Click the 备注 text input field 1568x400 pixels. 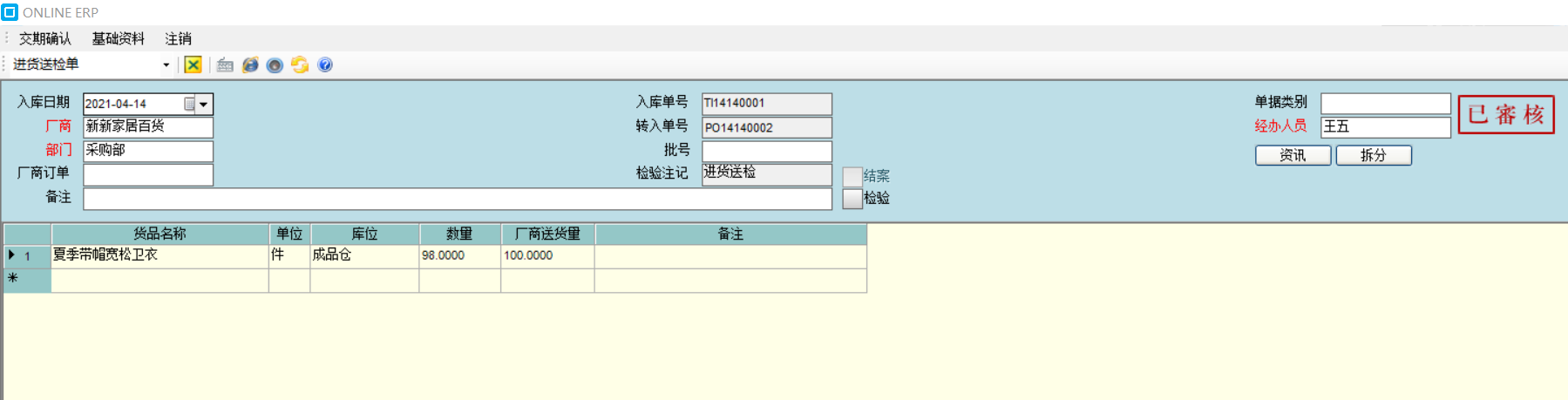click(458, 199)
